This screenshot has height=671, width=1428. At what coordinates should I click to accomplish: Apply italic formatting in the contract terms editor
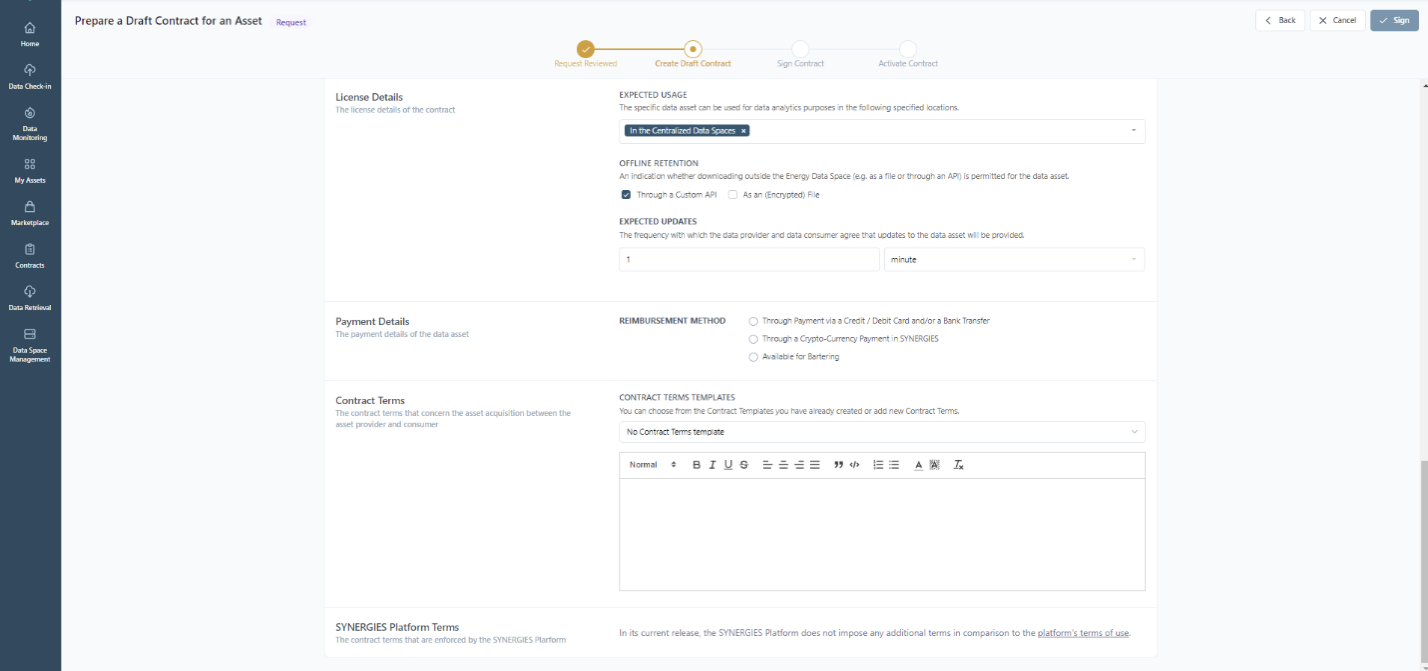point(712,465)
